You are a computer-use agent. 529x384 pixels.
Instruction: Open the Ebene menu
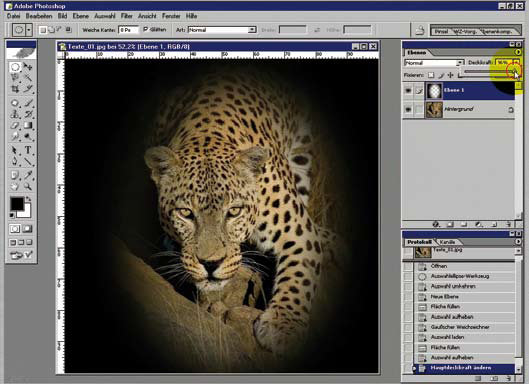[81, 16]
